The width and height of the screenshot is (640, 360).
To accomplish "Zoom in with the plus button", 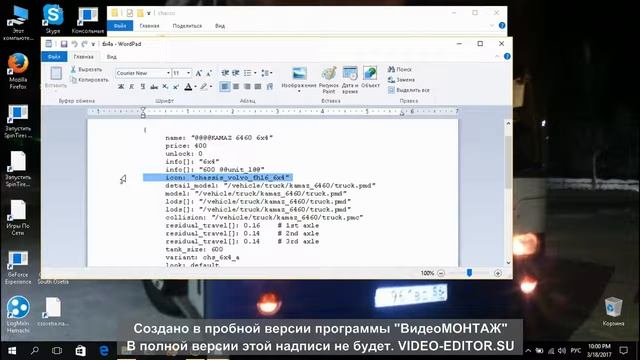I will tap(498, 273).
